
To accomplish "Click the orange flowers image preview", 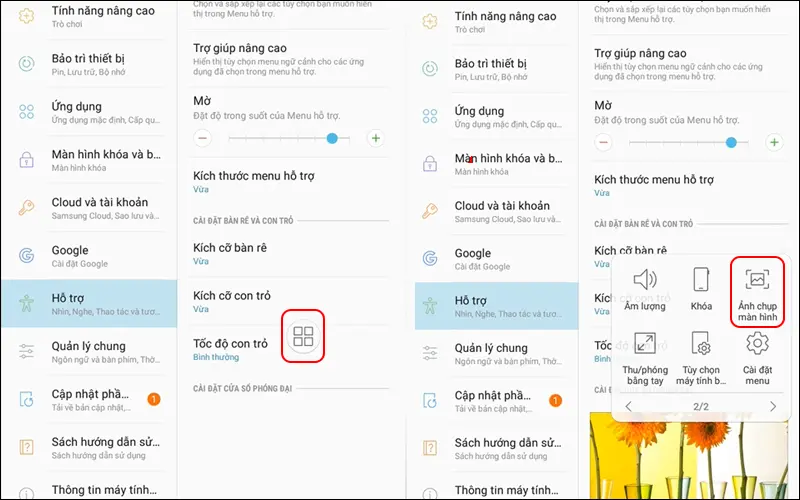I will point(689,457).
